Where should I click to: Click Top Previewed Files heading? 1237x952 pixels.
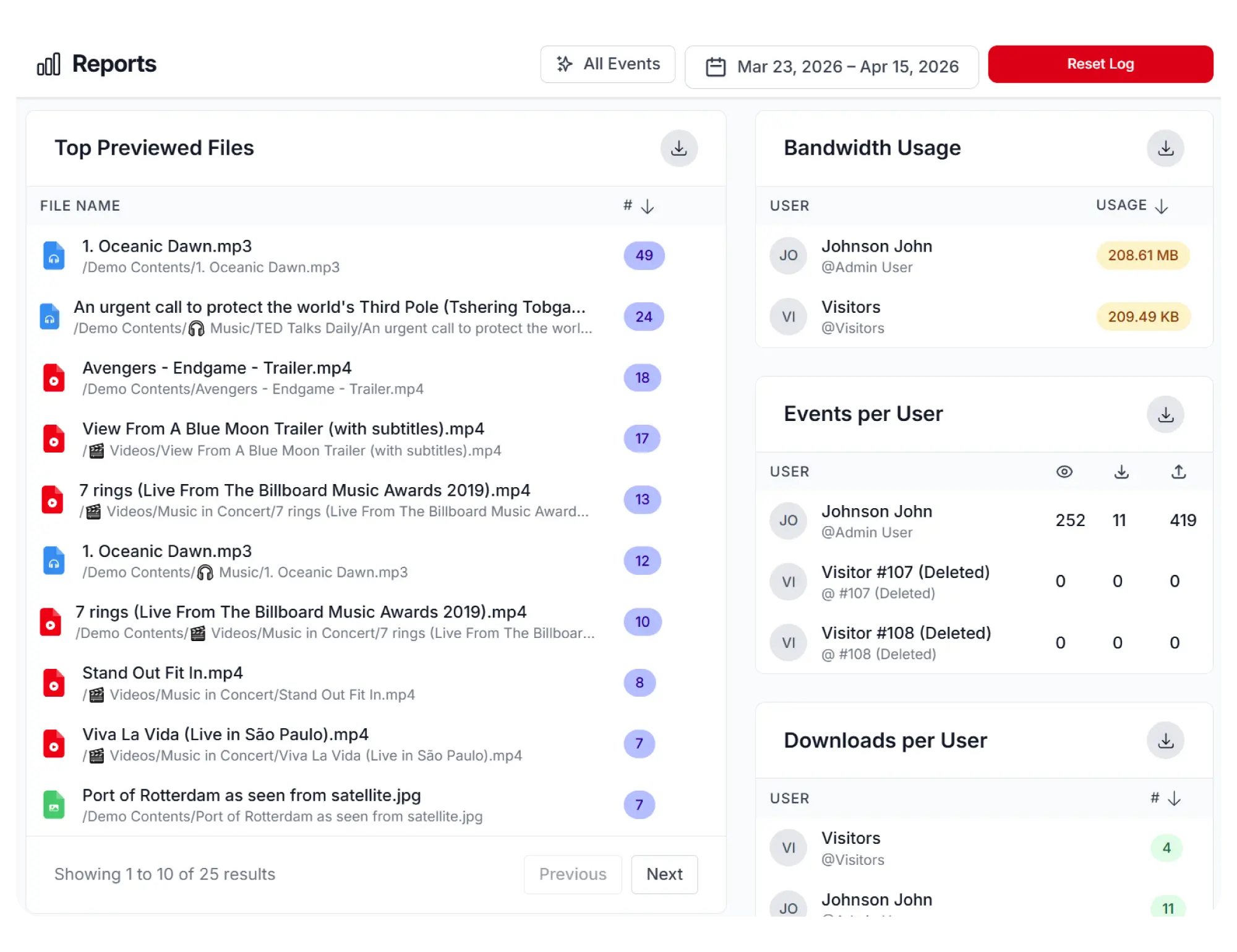[x=154, y=148]
